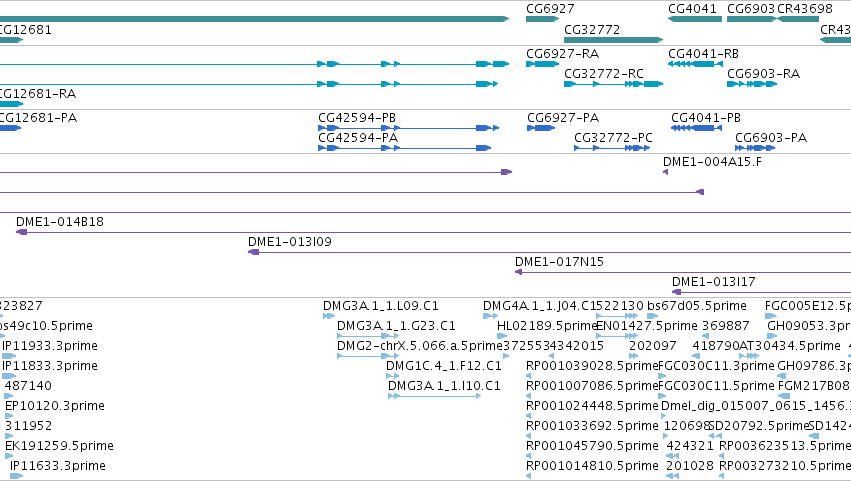Select RP001007086.5prime label

(x=592, y=386)
